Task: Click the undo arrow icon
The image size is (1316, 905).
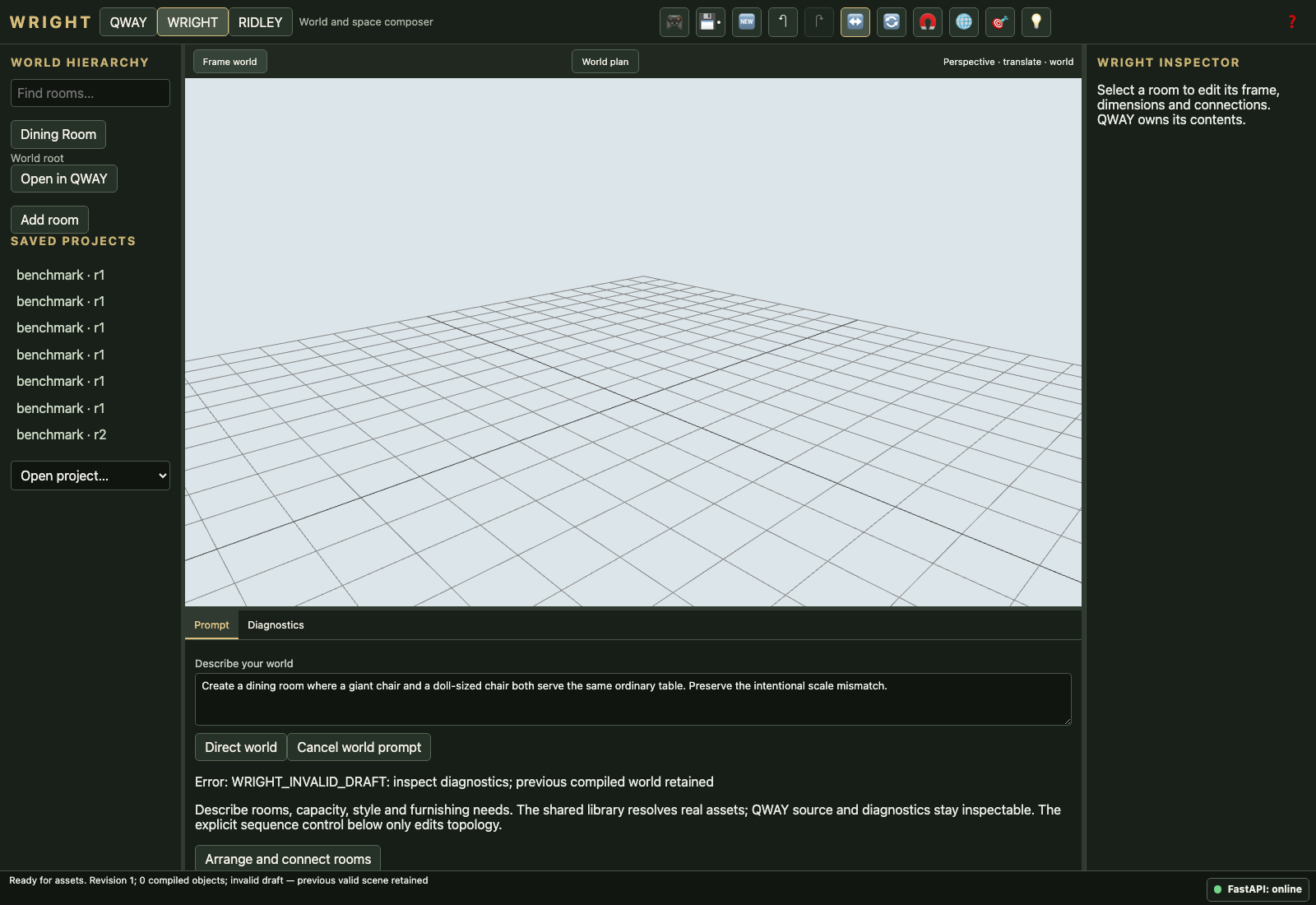Action: click(783, 22)
